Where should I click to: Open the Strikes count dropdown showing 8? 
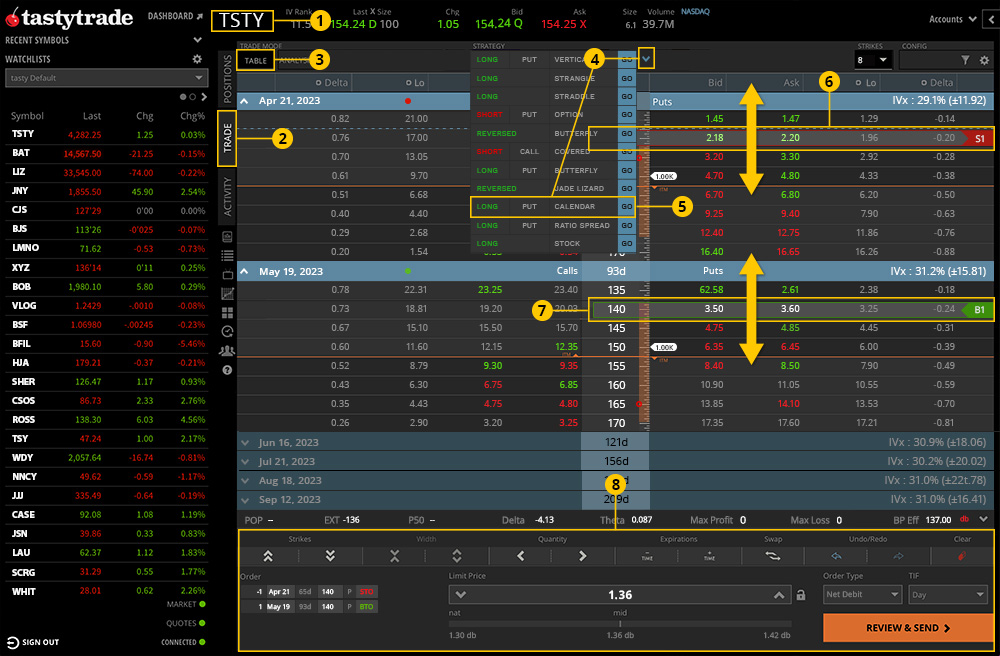click(x=872, y=60)
